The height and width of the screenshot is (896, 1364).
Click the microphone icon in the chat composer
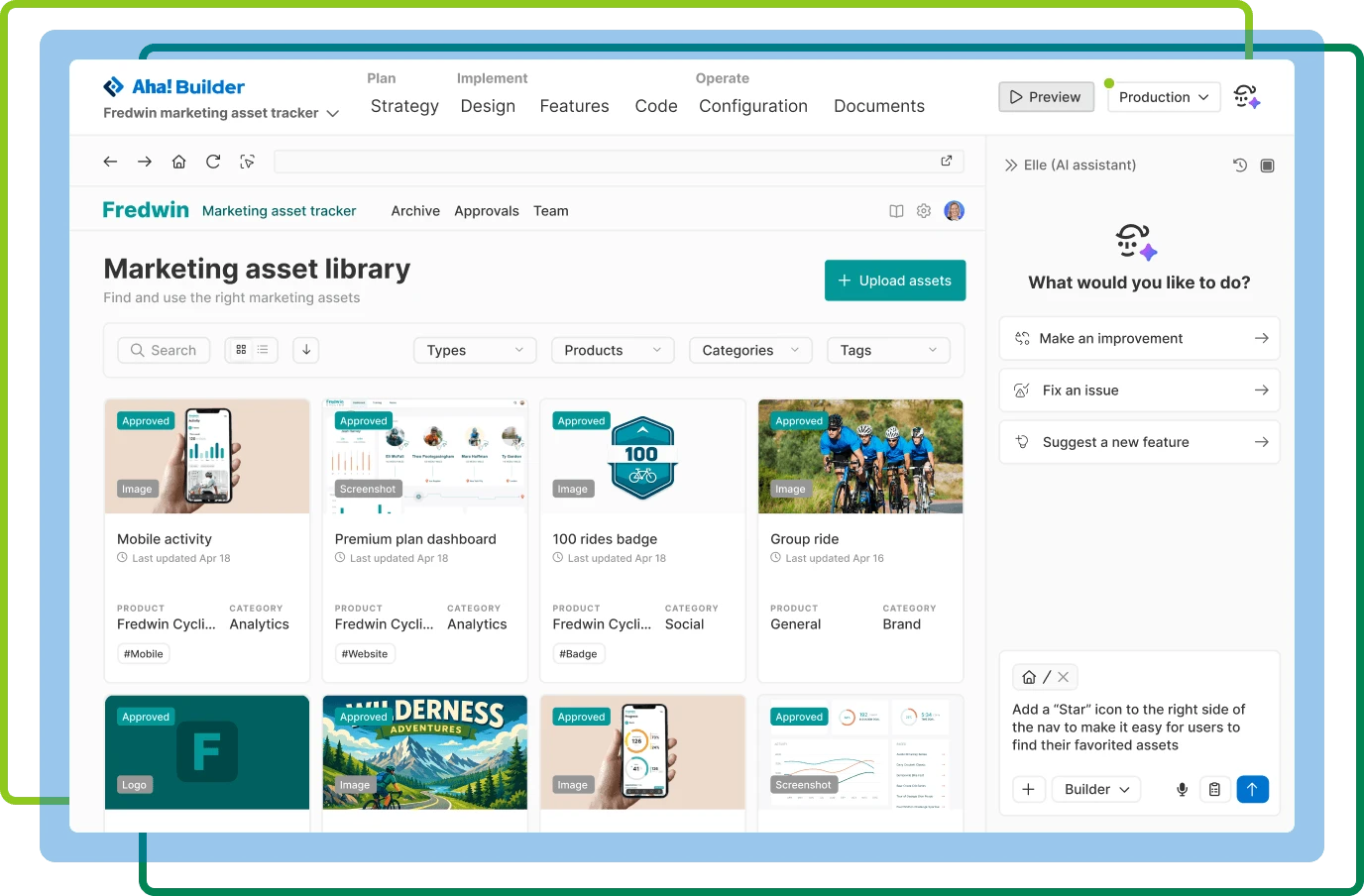[x=1181, y=789]
